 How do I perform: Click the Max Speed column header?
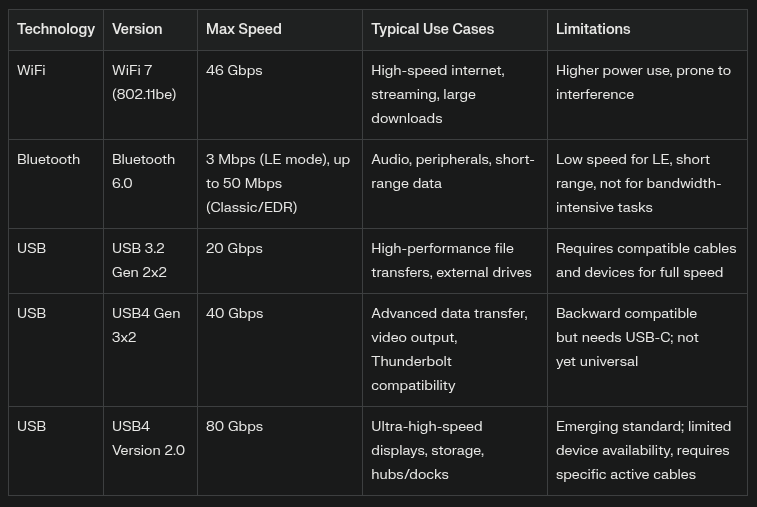click(244, 29)
